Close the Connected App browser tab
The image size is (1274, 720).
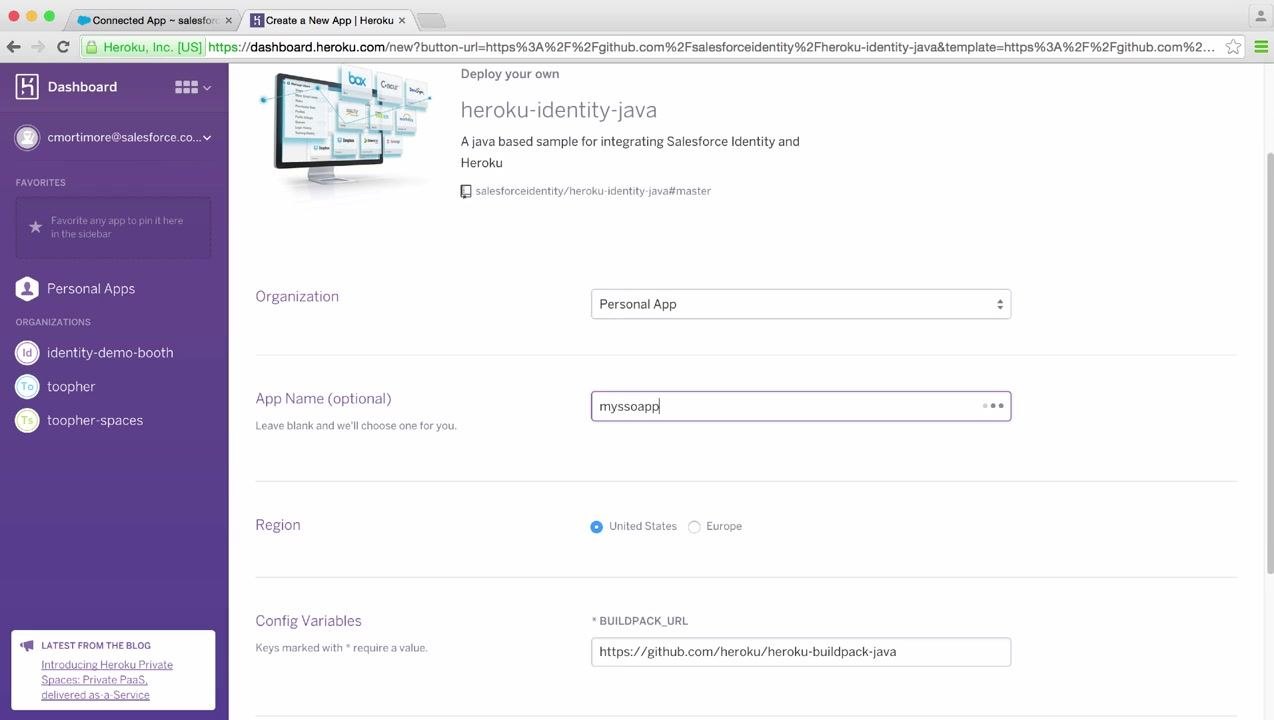pyautogui.click(x=228, y=20)
